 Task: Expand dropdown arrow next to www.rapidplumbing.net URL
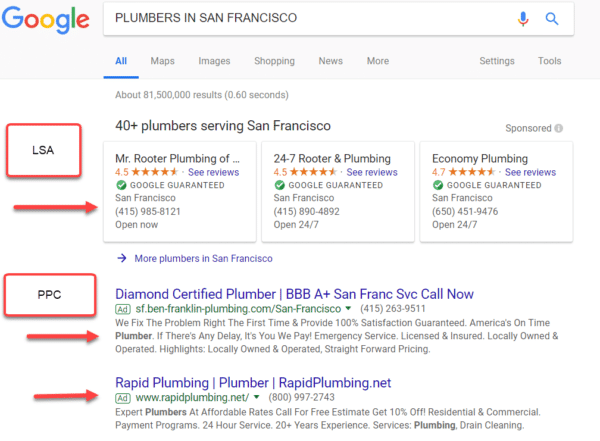tap(256, 397)
